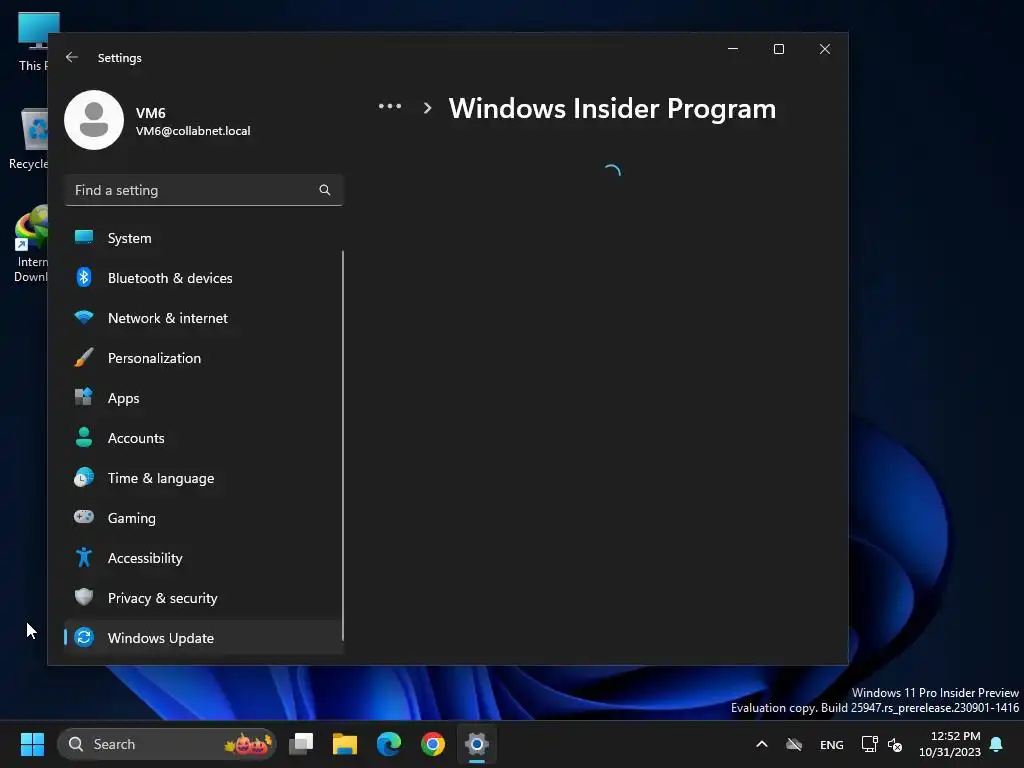Select the Internet Download desktop shortcut
The height and width of the screenshot is (768, 1024).
(31, 244)
